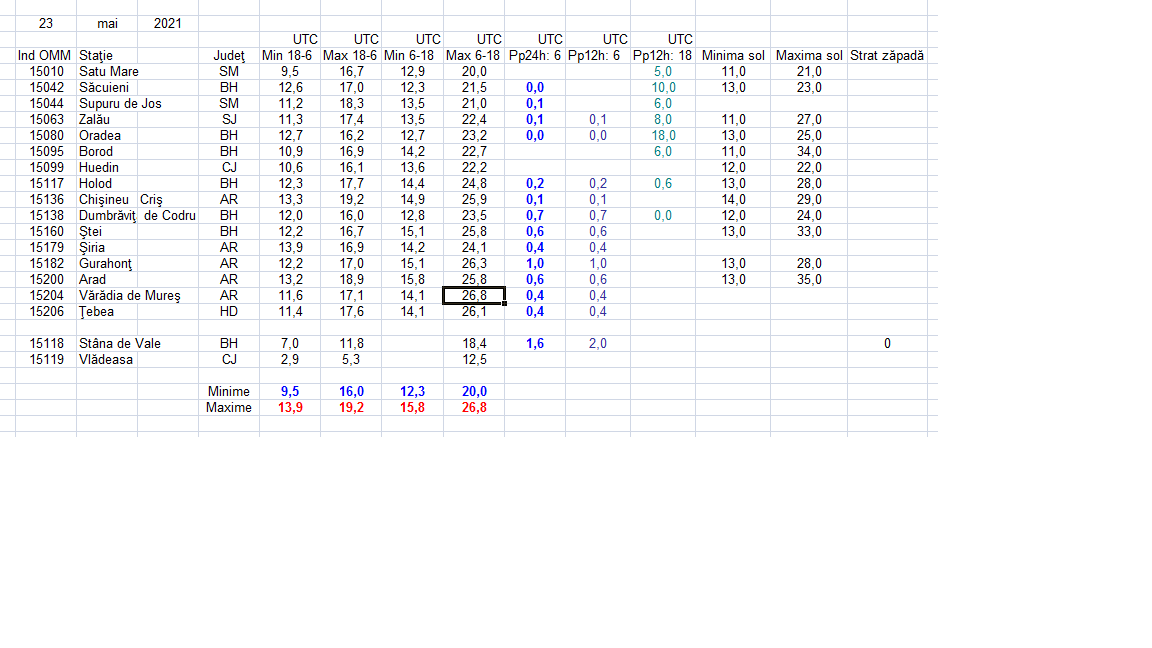The width and height of the screenshot is (1152, 648).
Task: Select the blue minimum value 12,3
Action: coord(412,392)
